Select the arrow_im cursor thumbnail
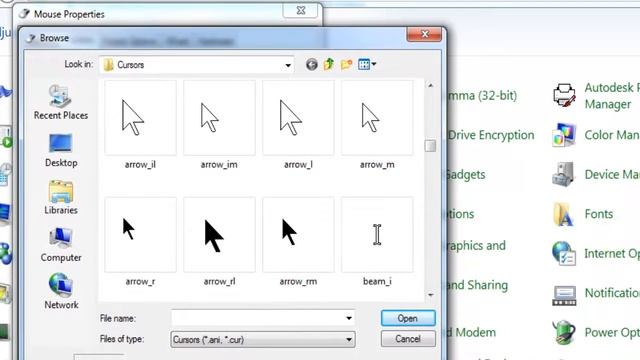 point(219,118)
